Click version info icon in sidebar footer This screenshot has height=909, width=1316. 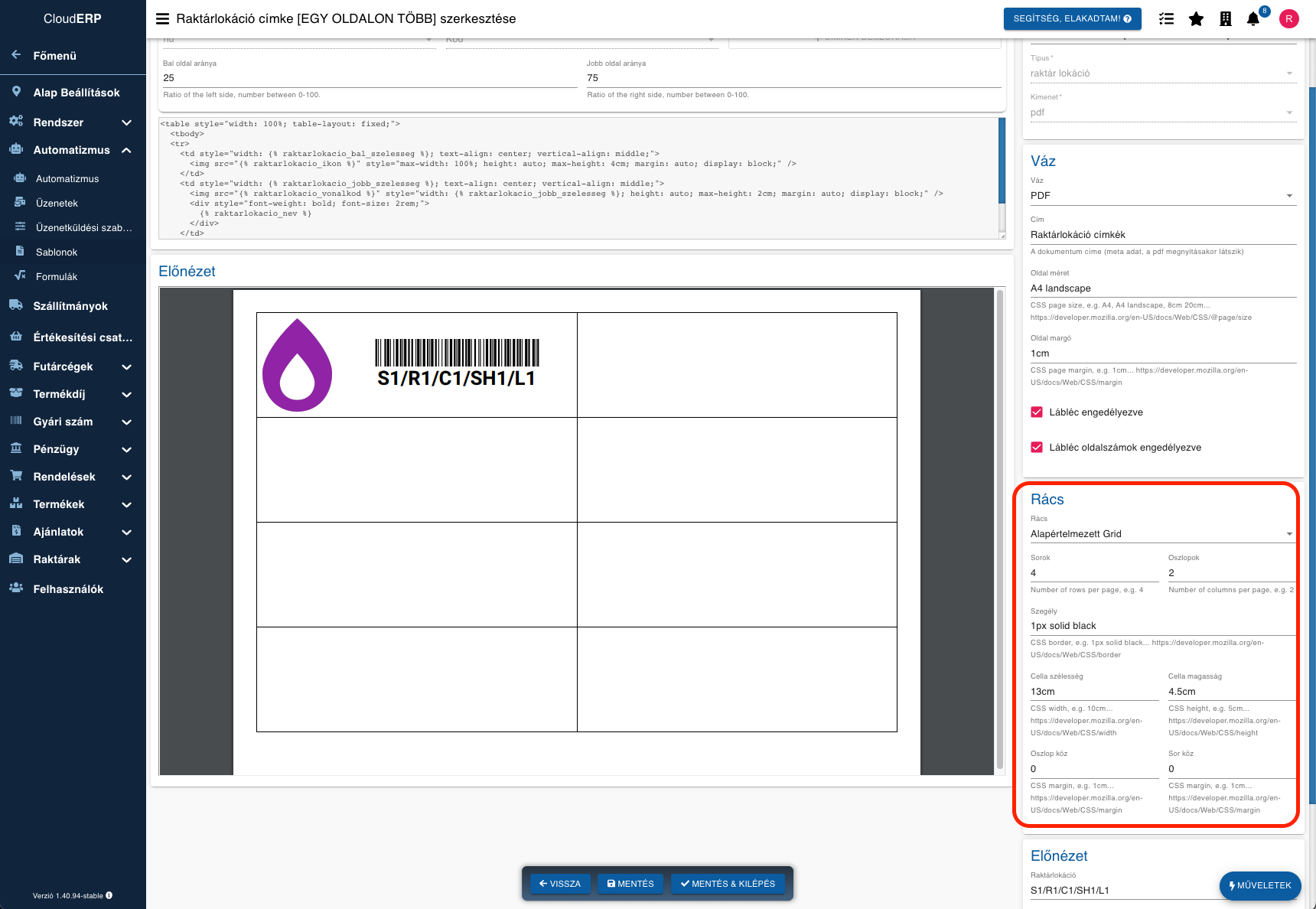point(109,895)
